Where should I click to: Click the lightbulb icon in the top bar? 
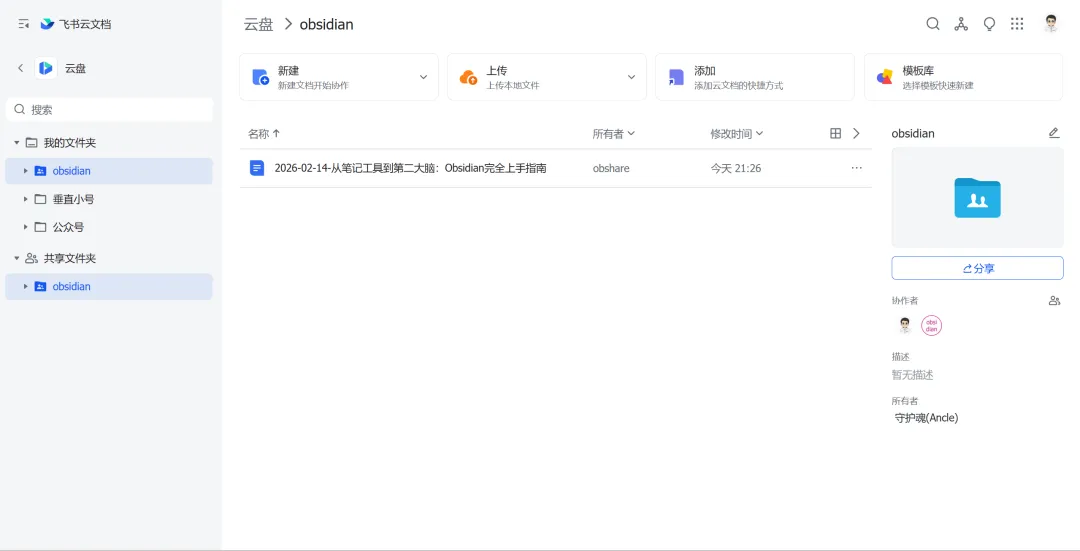(989, 24)
